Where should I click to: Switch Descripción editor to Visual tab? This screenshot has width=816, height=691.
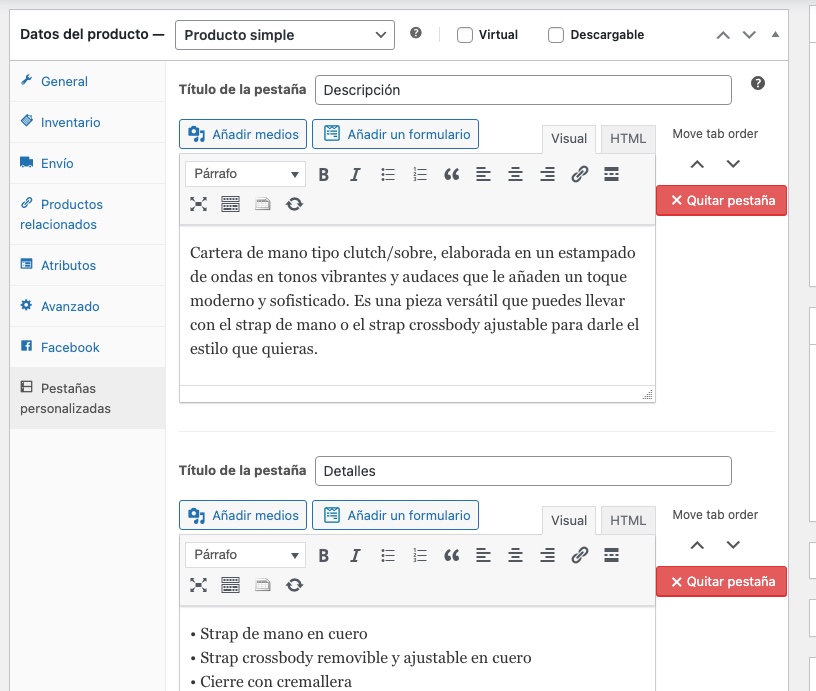[569, 139]
